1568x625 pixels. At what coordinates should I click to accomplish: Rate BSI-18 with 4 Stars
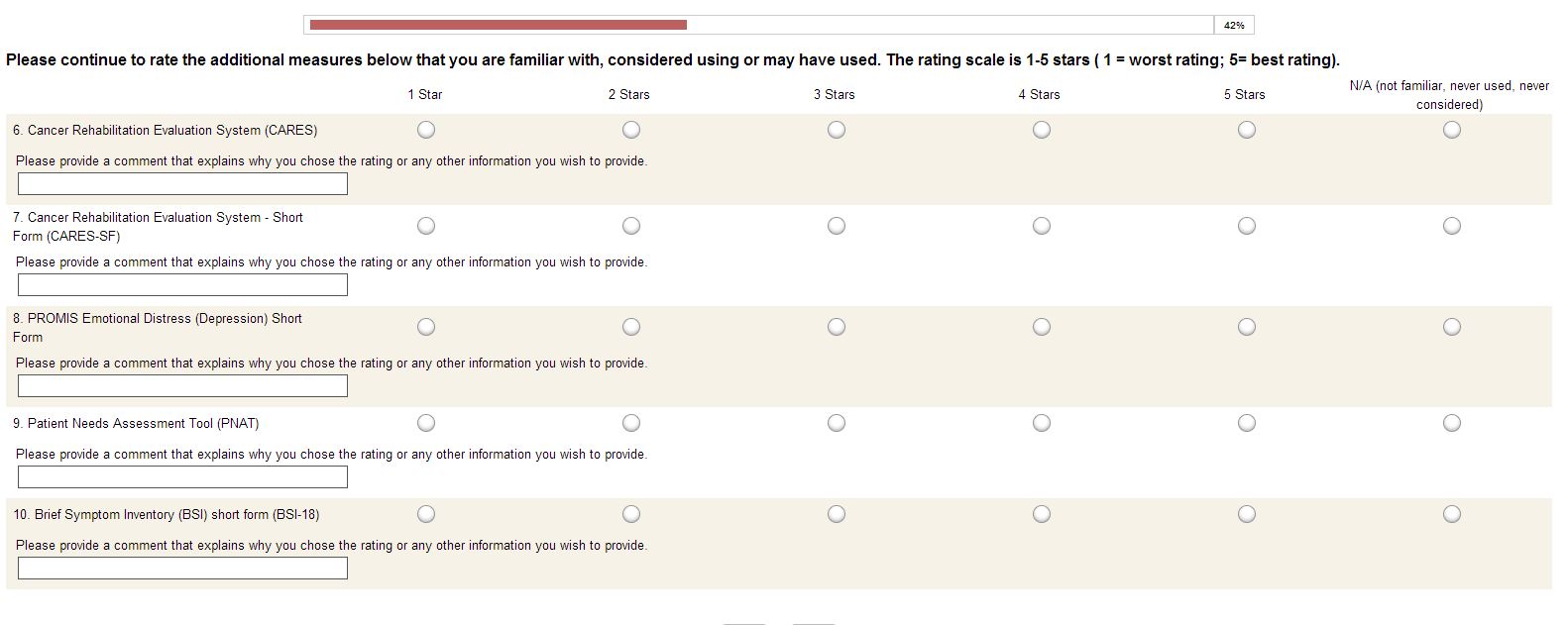(x=1042, y=514)
